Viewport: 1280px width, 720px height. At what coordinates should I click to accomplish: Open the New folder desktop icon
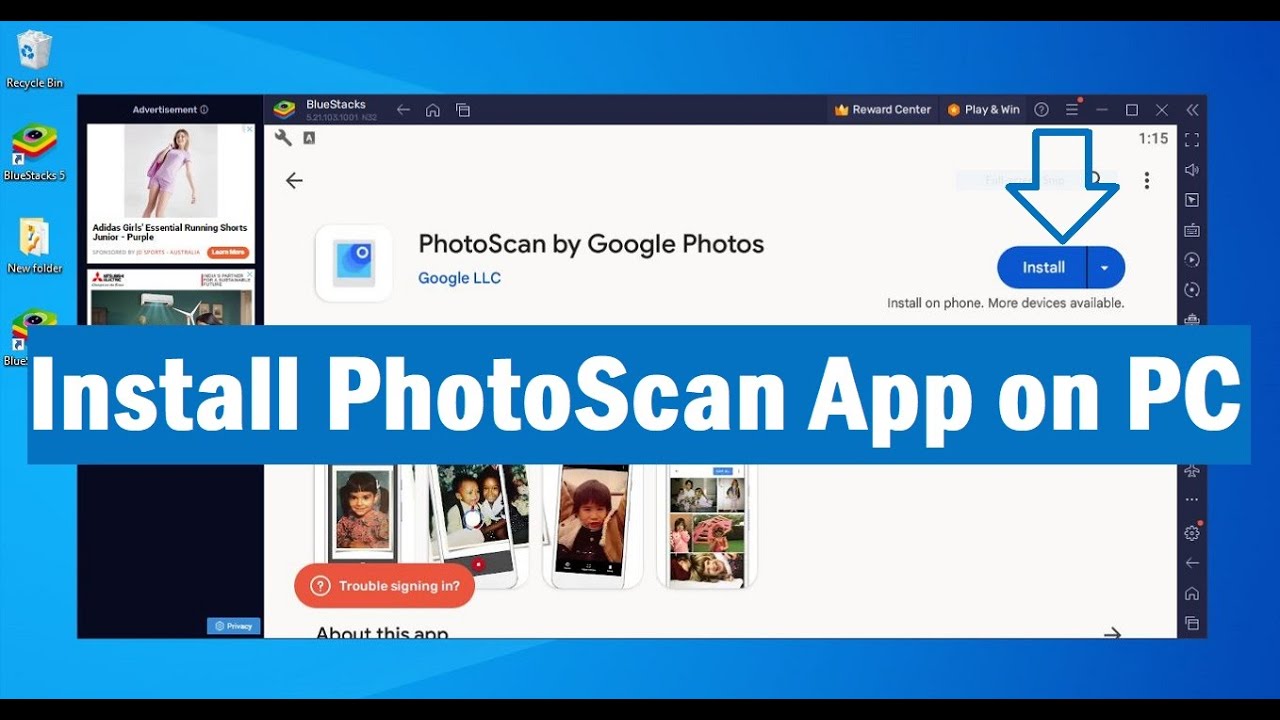pos(34,246)
